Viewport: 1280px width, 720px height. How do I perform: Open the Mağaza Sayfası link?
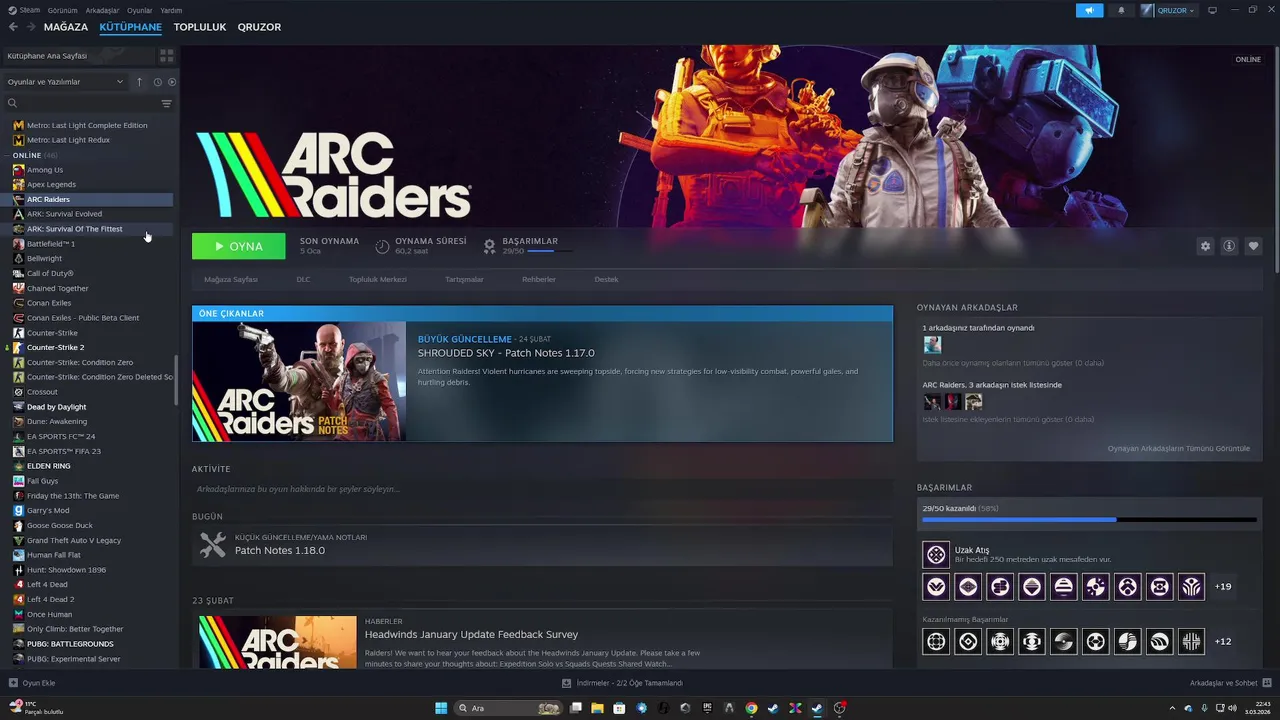[231, 279]
